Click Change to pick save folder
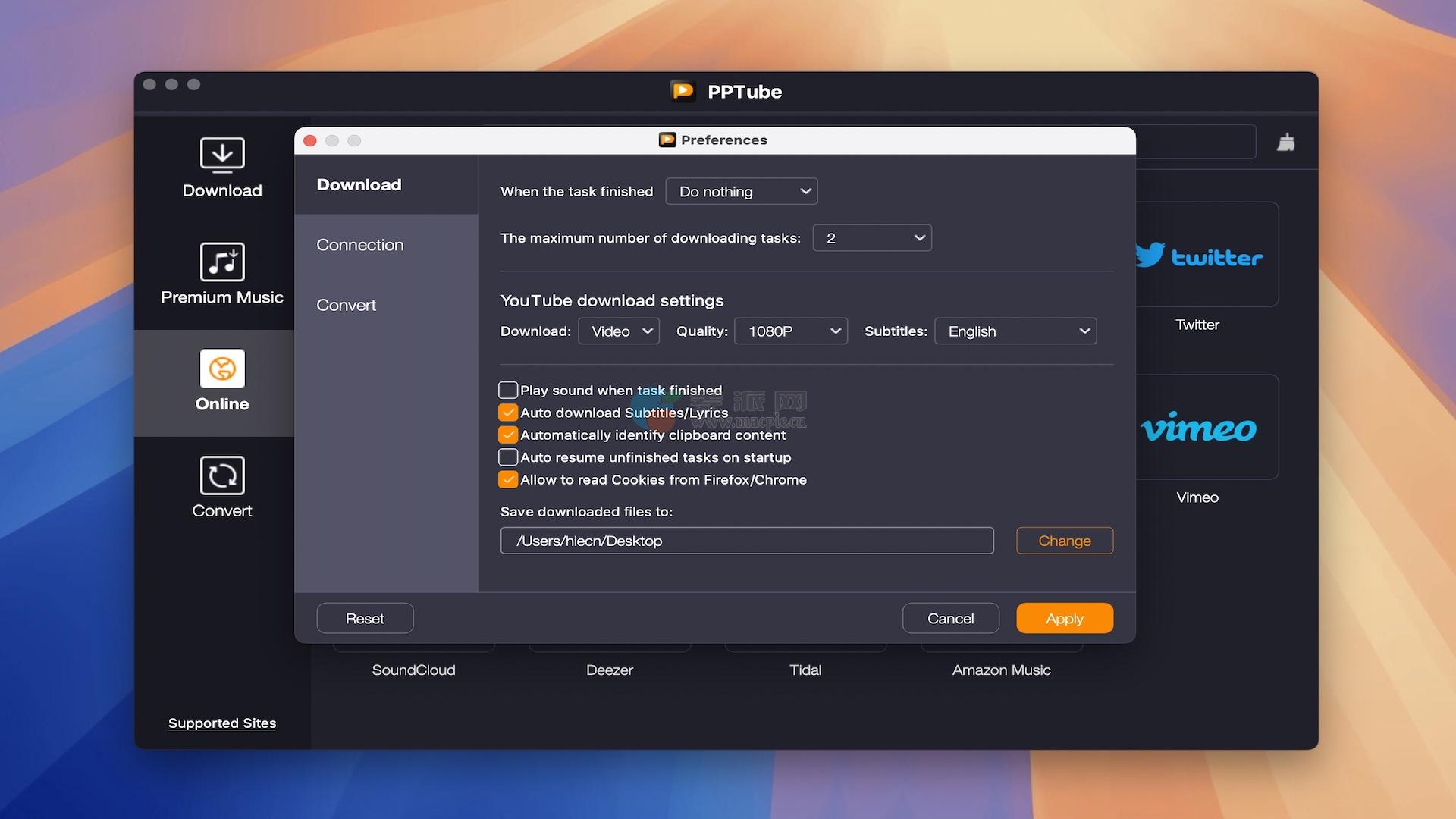The width and height of the screenshot is (1456, 819). (1065, 541)
